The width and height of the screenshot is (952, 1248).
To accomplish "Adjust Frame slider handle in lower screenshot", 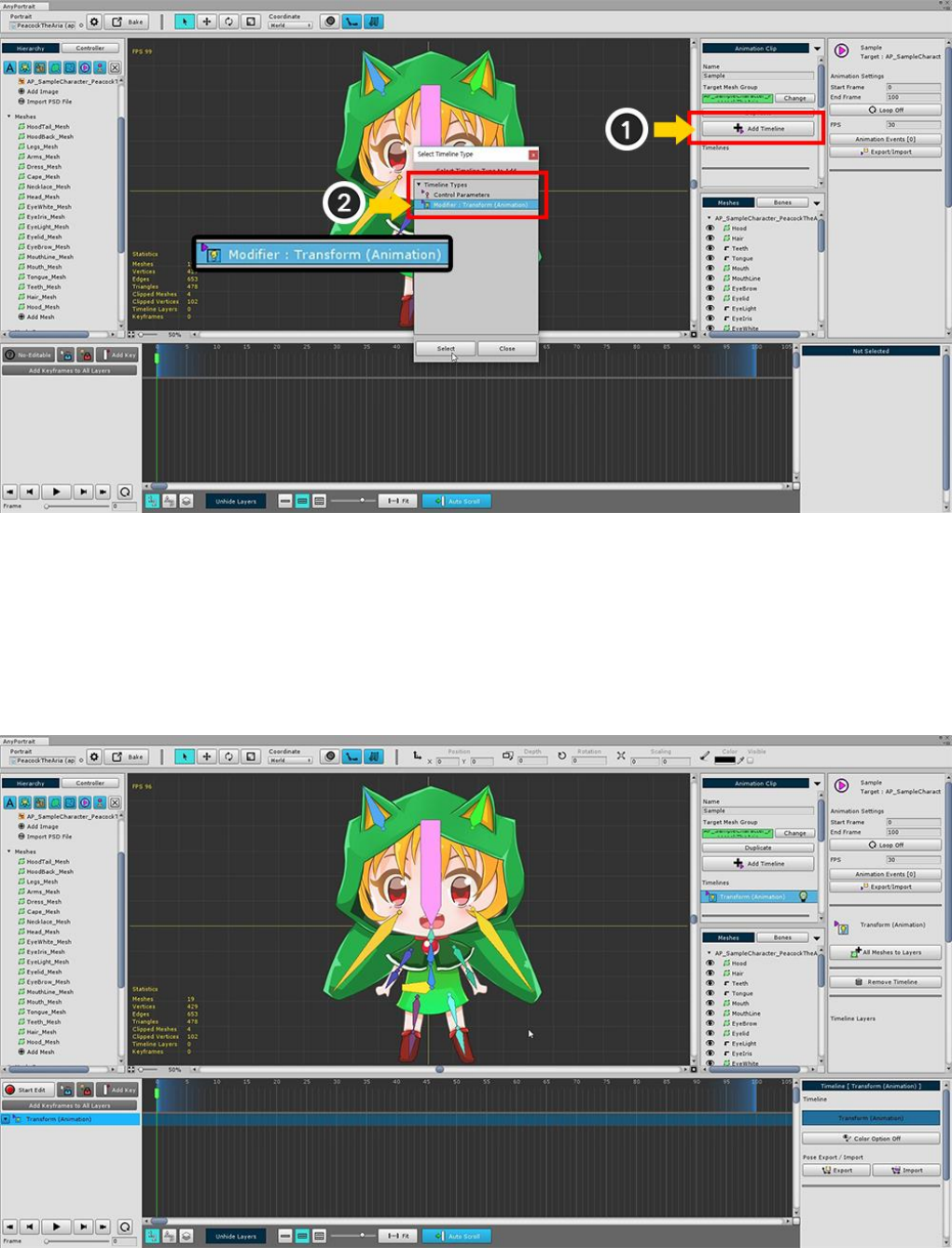I will pyautogui.click(x=46, y=1241).
